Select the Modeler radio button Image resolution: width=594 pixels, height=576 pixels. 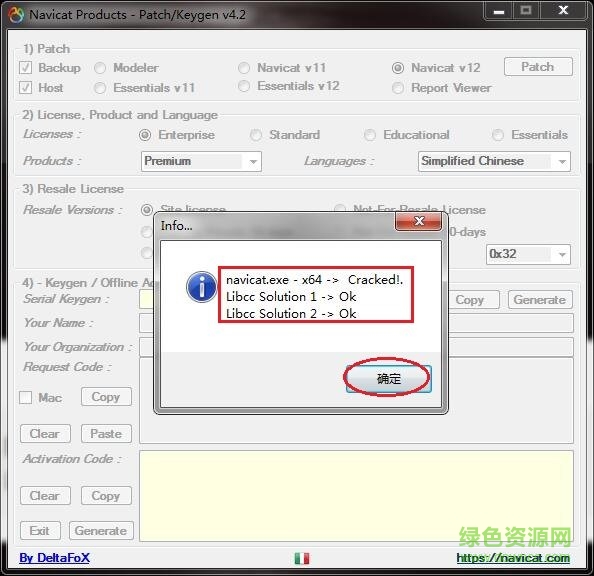[x=100, y=68]
